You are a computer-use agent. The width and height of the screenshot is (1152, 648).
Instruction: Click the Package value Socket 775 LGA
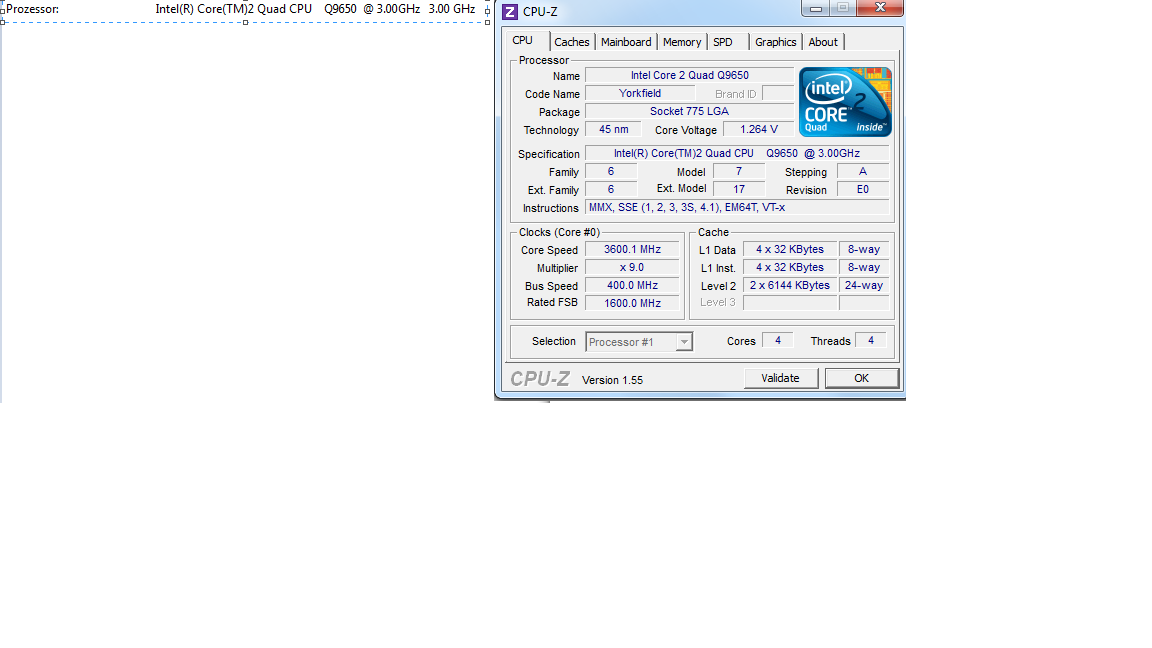coord(689,112)
